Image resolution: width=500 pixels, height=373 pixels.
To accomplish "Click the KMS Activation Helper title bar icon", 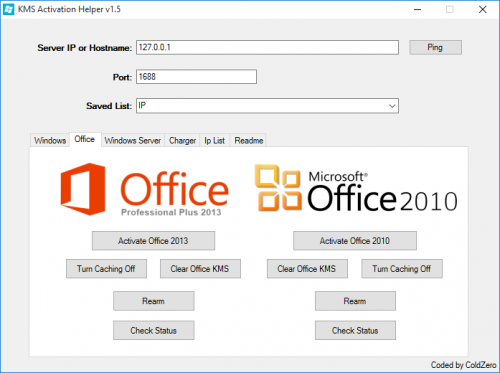I will [8, 9].
